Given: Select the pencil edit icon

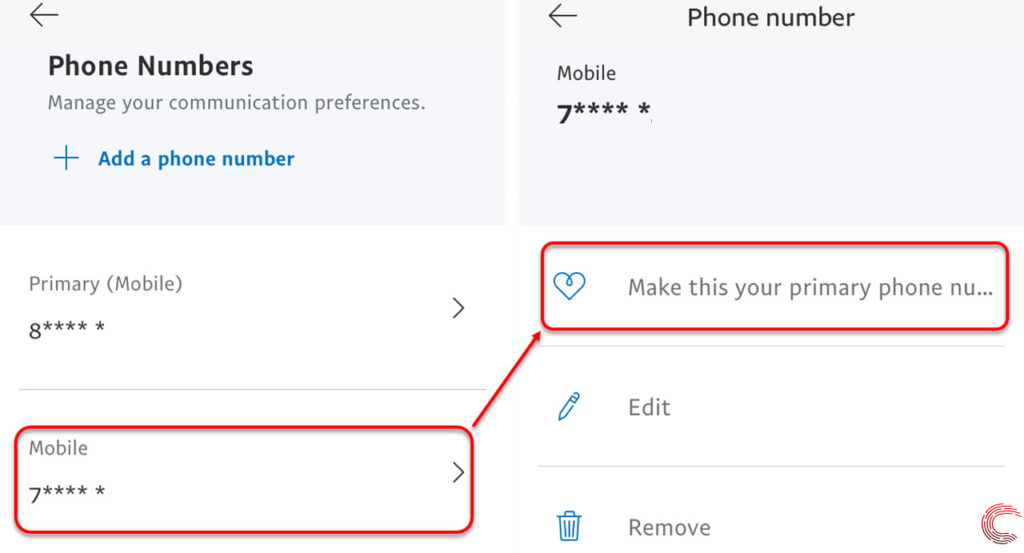Looking at the screenshot, I should (569, 407).
